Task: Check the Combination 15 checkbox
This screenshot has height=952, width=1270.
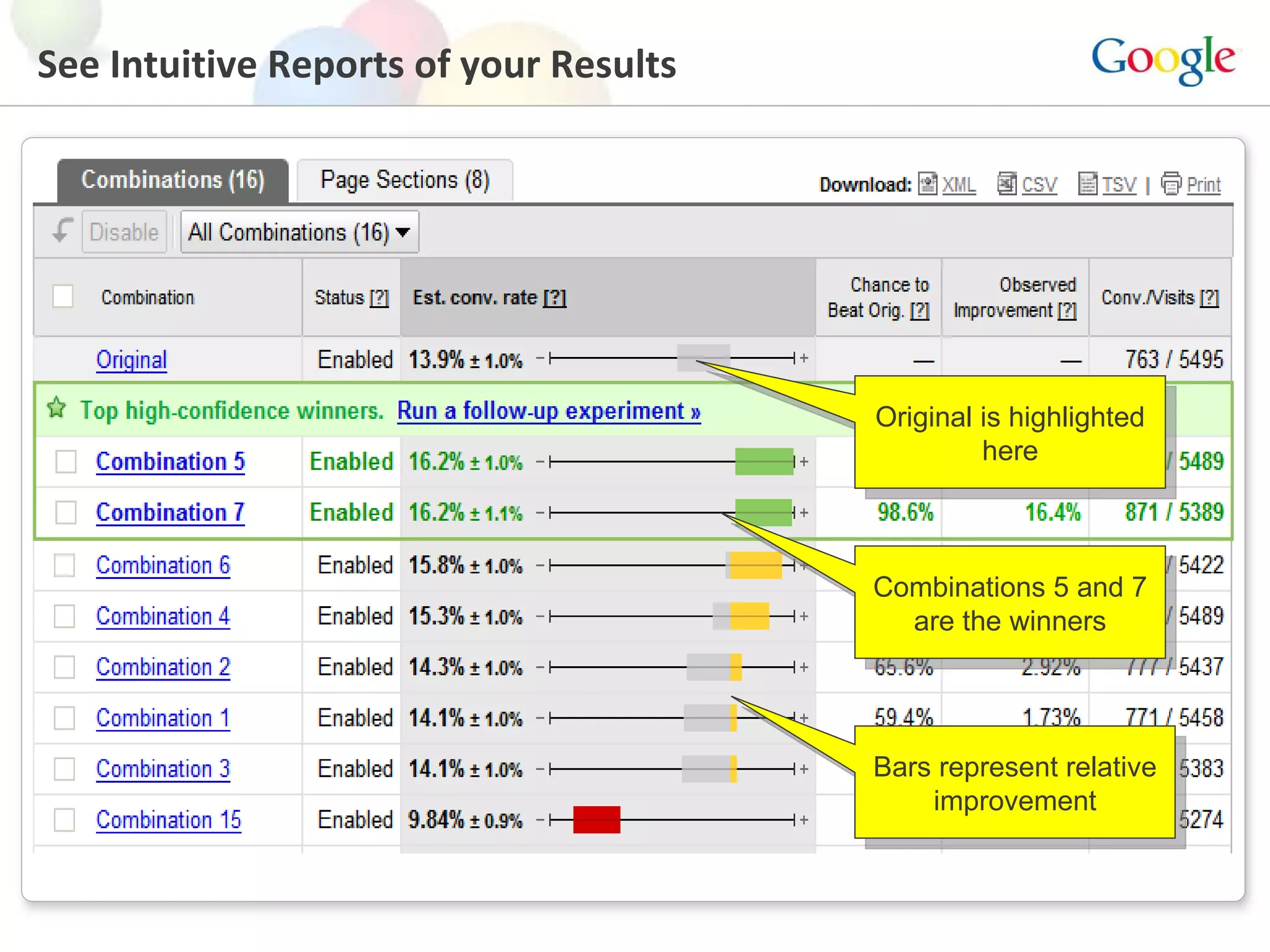Action: (64, 820)
